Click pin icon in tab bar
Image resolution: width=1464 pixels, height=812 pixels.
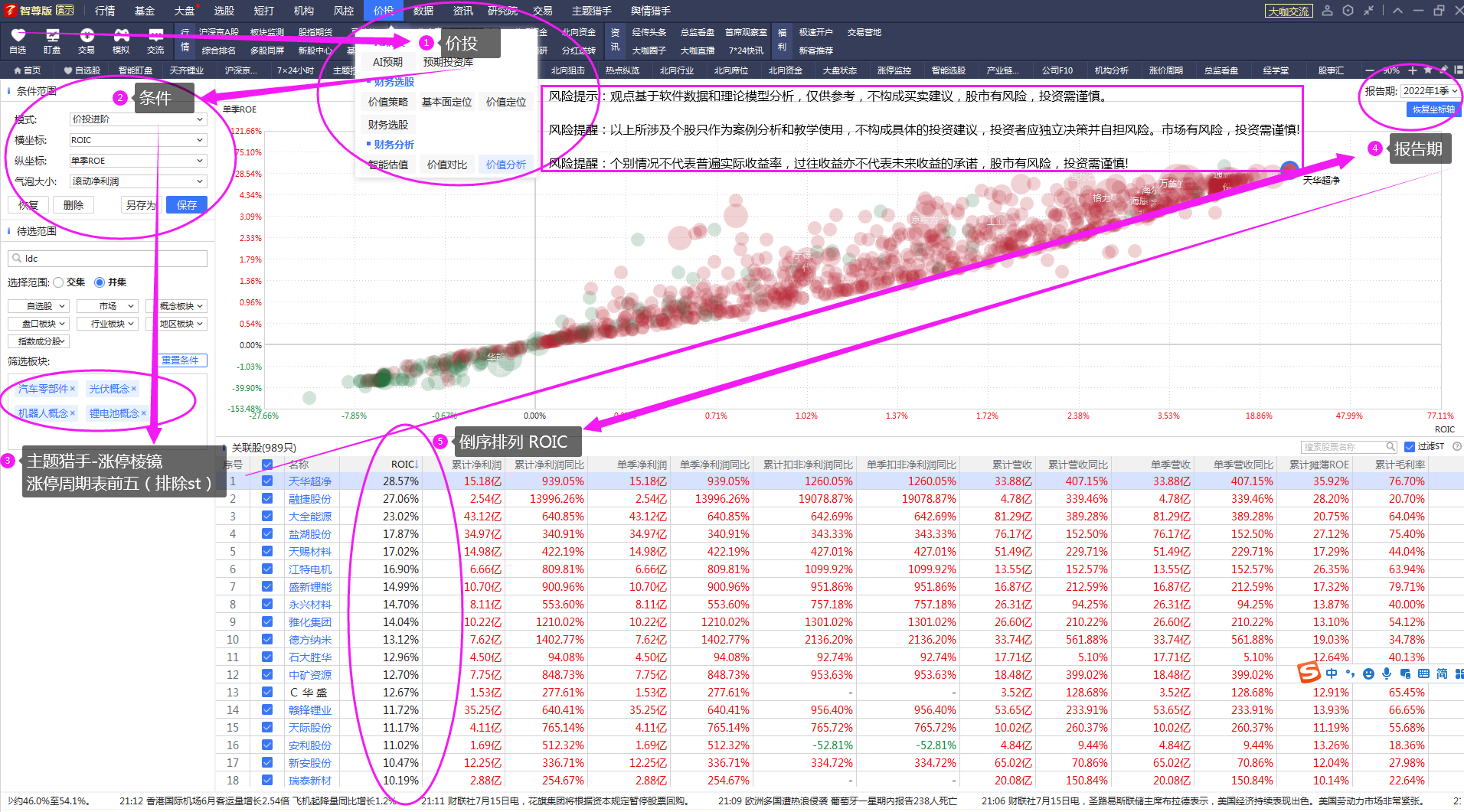click(1443, 70)
